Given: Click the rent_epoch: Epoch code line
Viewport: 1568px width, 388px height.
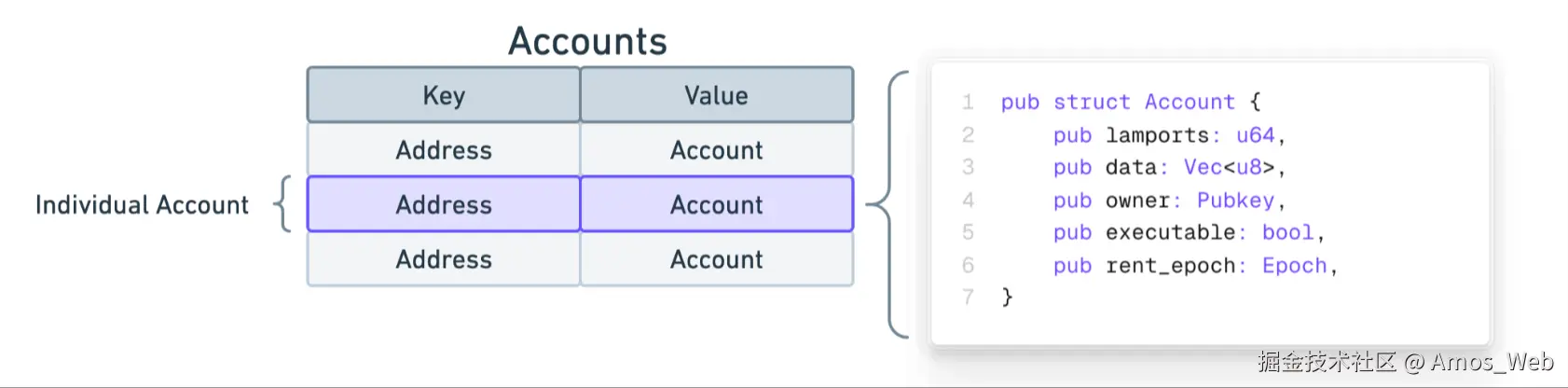Looking at the screenshot, I should click(1195, 266).
